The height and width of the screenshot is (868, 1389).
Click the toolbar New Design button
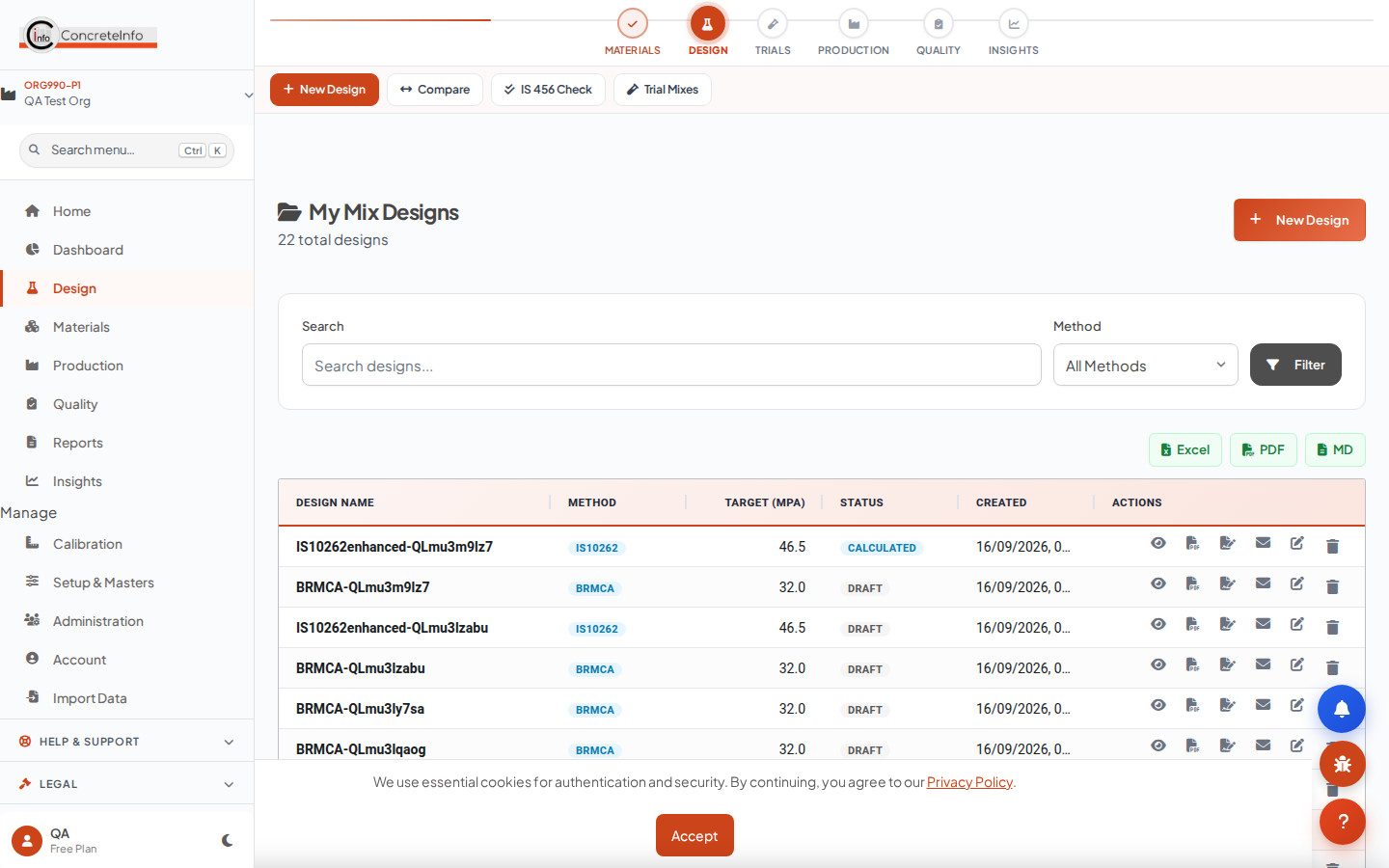click(x=324, y=90)
